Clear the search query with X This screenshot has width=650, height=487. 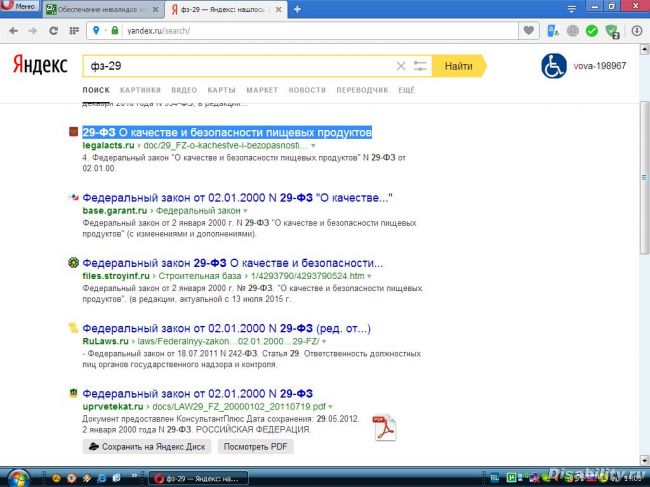tap(401, 66)
